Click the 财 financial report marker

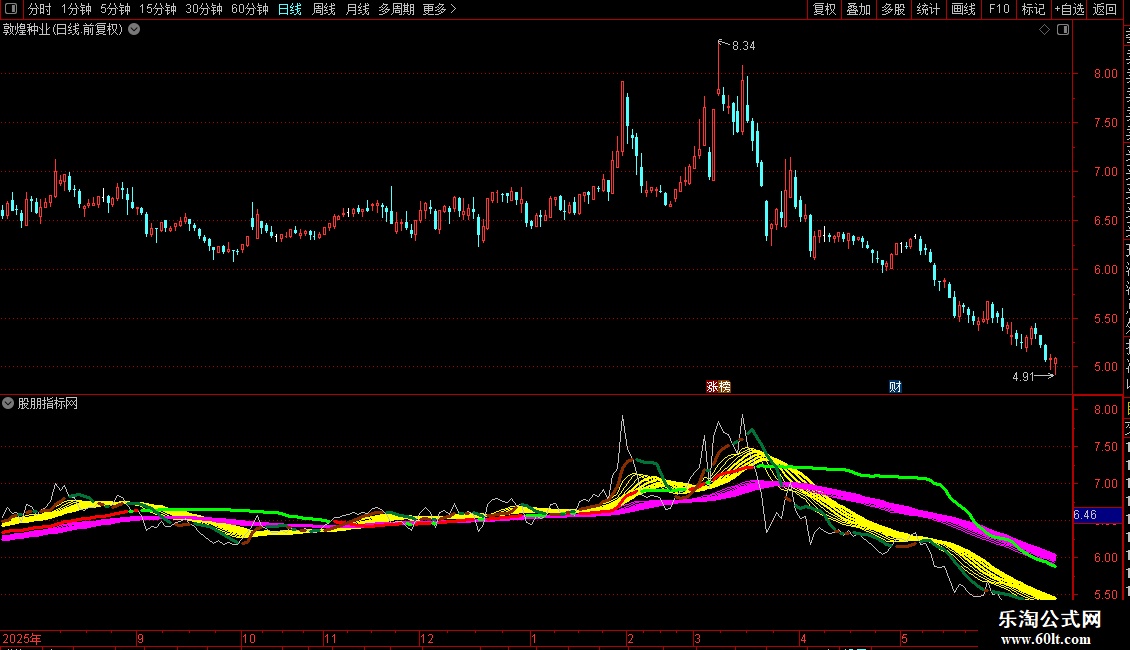pos(895,387)
